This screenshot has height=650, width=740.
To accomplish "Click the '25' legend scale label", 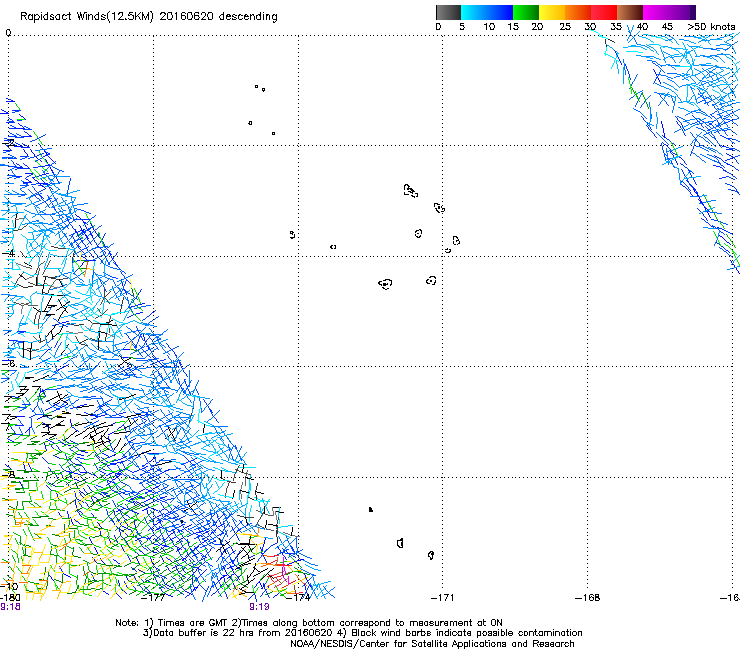I will click(565, 27).
